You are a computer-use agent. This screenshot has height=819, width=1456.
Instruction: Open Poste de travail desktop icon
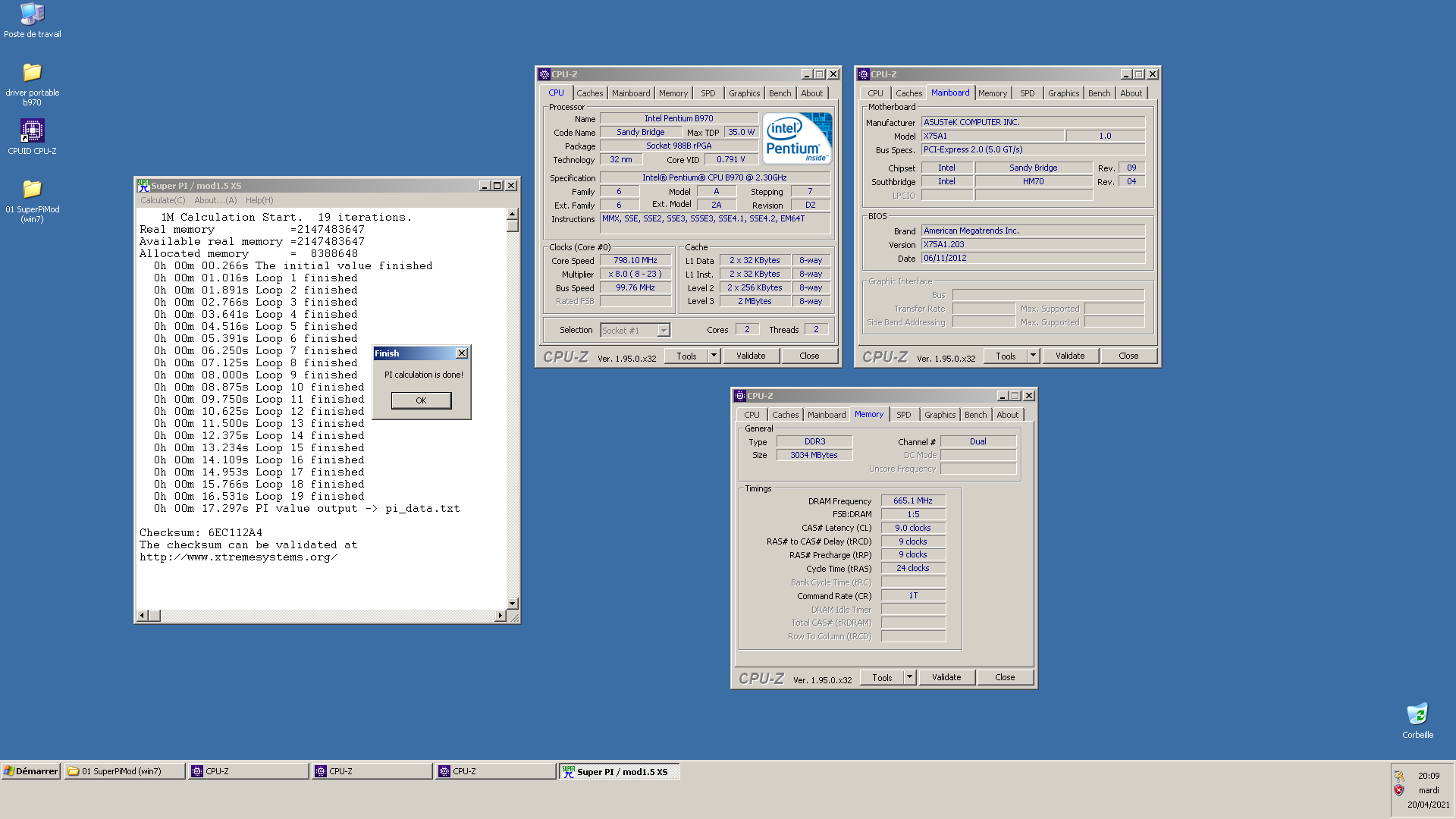pyautogui.click(x=32, y=20)
